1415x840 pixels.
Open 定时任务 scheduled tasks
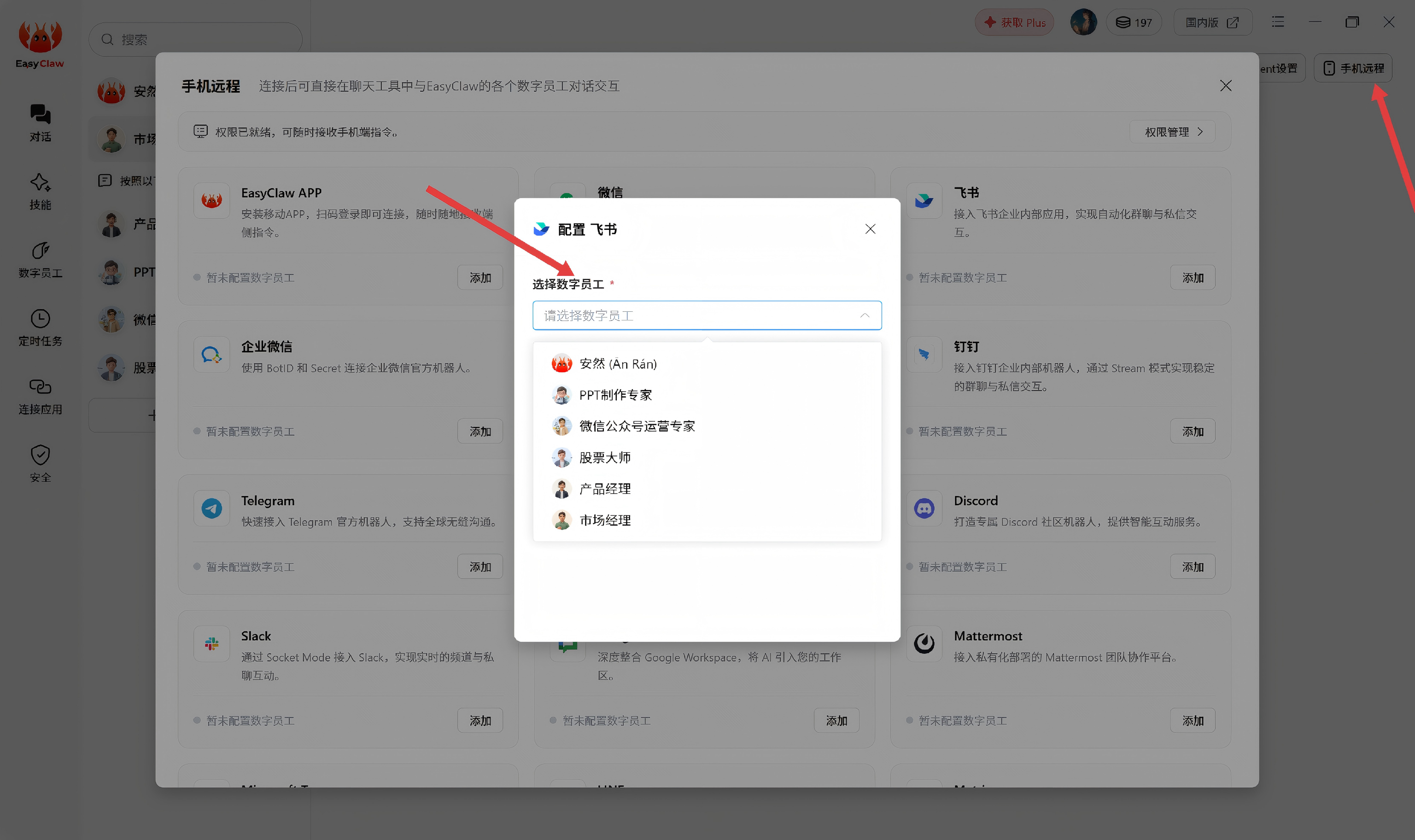point(40,328)
